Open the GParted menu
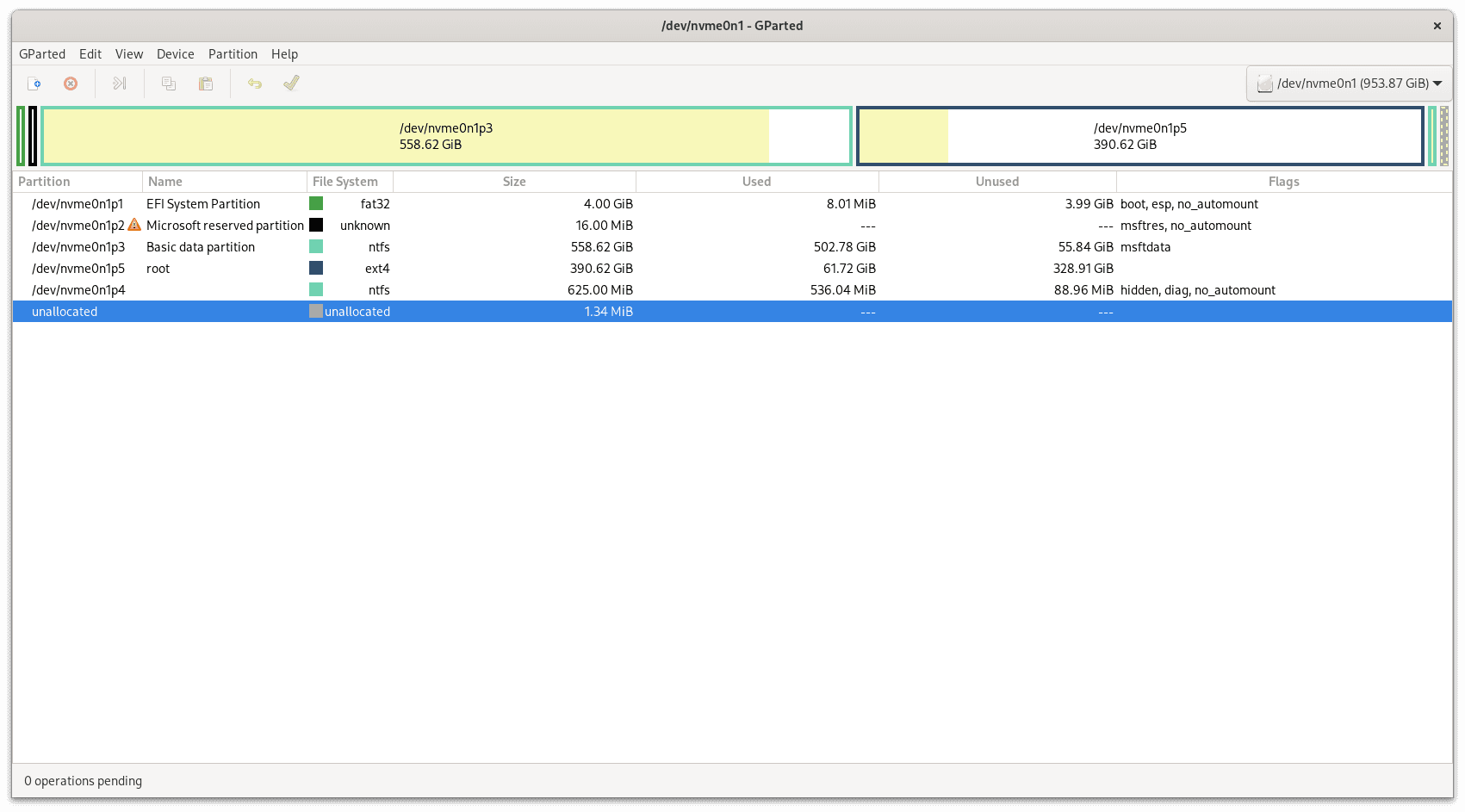1465x812 pixels. tap(42, 53)
